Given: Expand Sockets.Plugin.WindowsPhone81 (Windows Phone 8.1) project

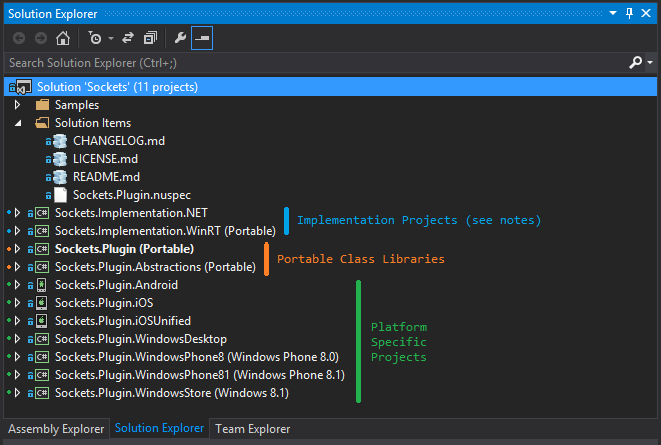Looking at the screenshot, I should [x=17, y=375].
